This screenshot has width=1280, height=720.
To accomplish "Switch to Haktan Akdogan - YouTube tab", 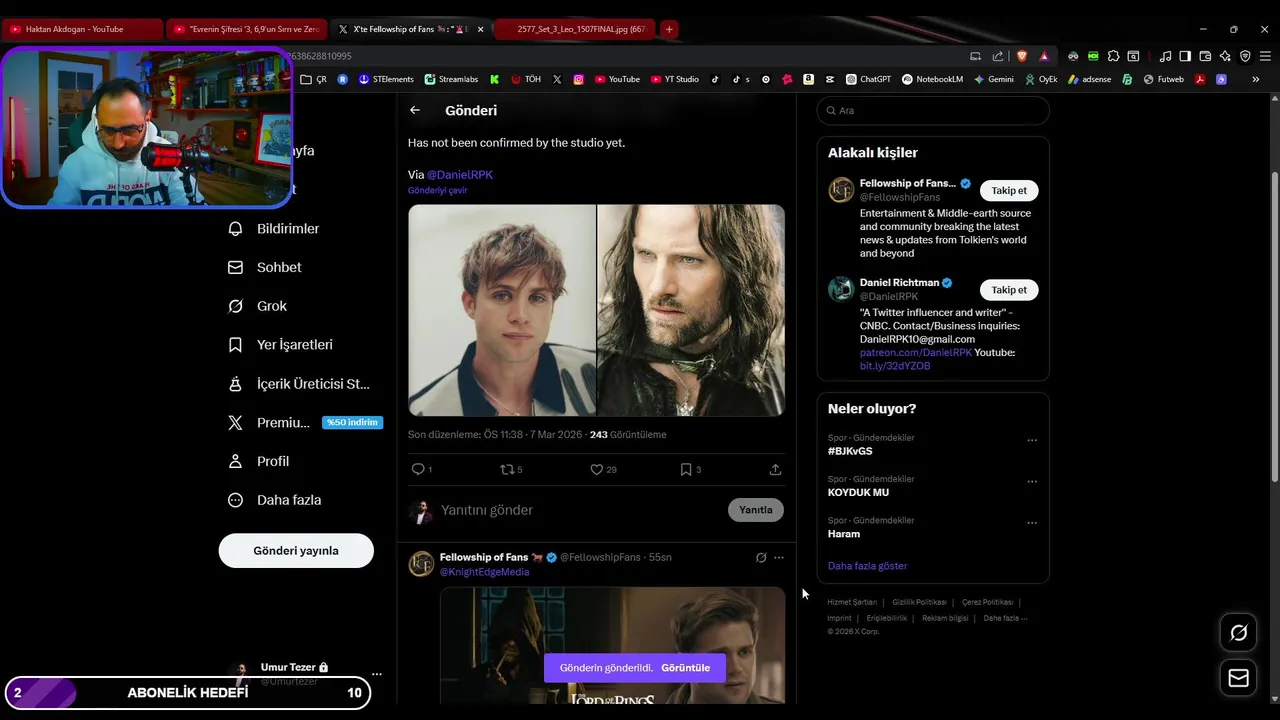I will click(x=82, y=29).
